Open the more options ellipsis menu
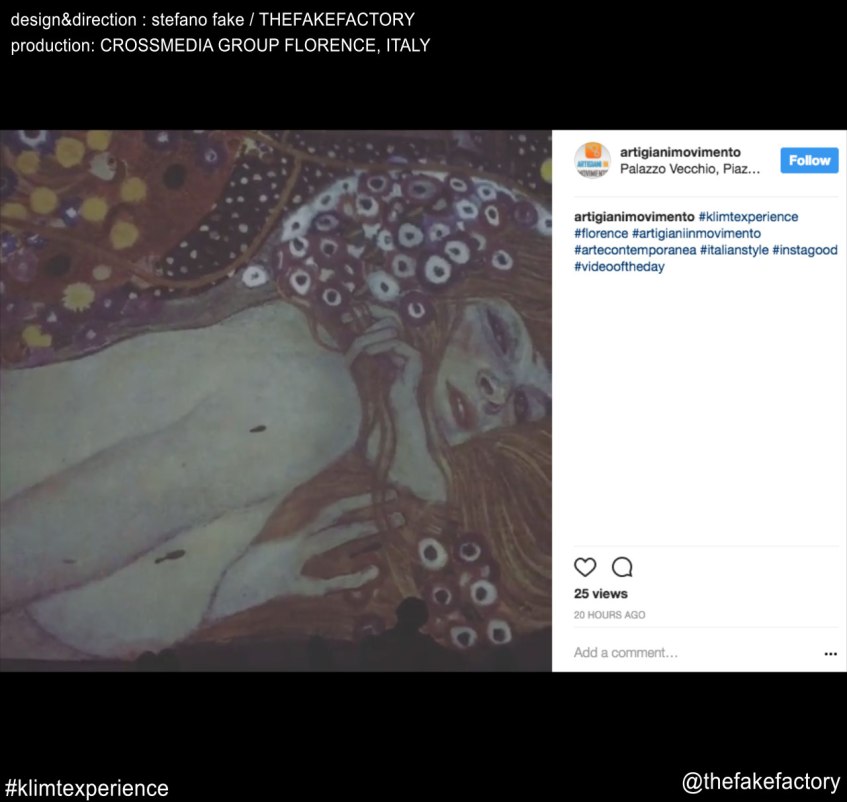Image resolution: width=847 pixels, height=802 pixels. point(830,654)
